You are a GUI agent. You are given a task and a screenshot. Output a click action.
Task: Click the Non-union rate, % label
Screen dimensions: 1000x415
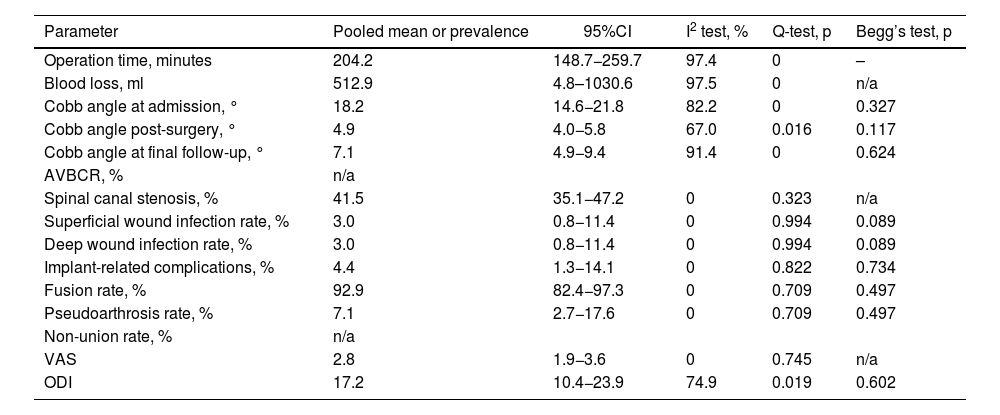pos(108,336)
